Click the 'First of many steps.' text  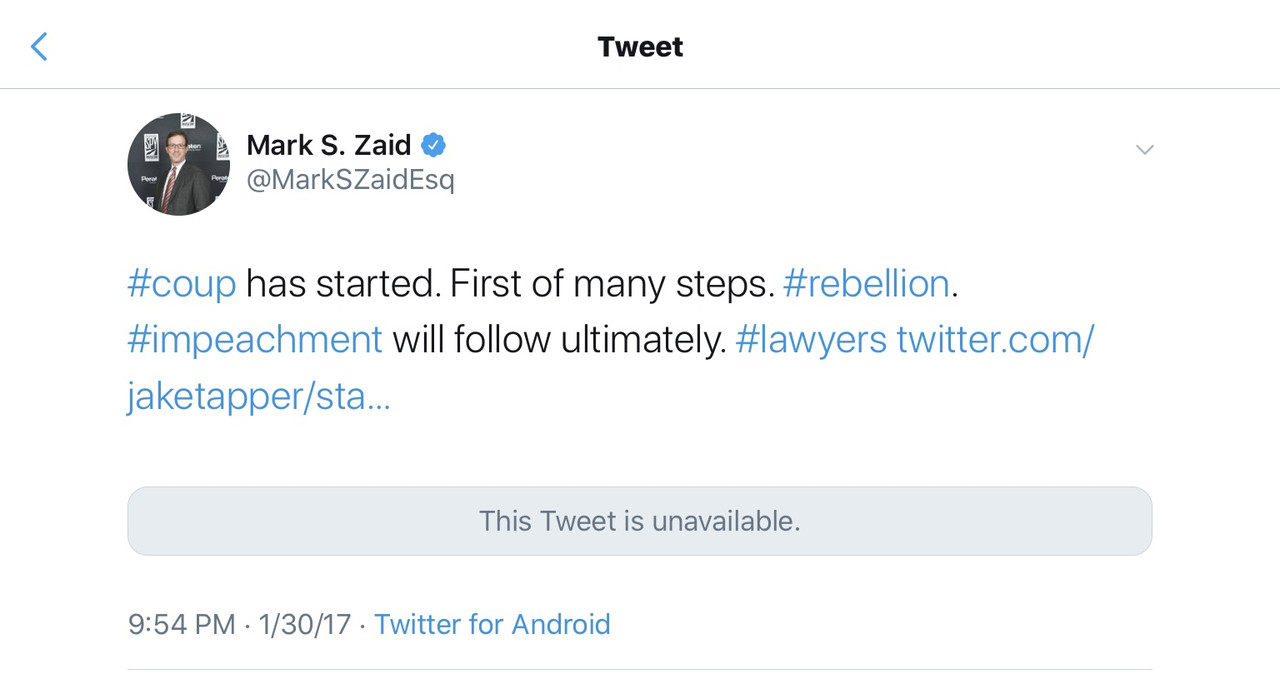pos(613,284)
